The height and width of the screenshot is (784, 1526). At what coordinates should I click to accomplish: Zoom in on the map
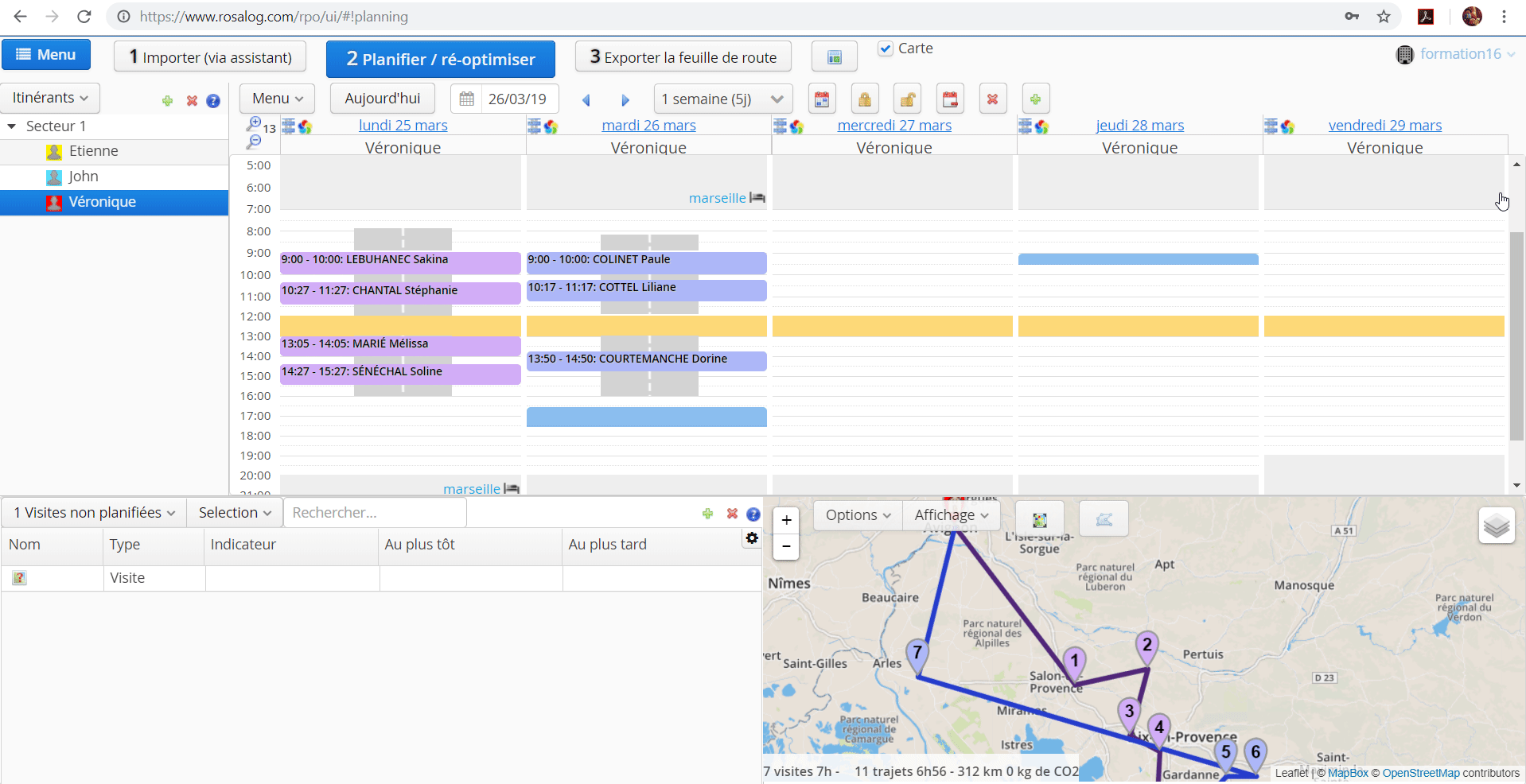point(786,520)
